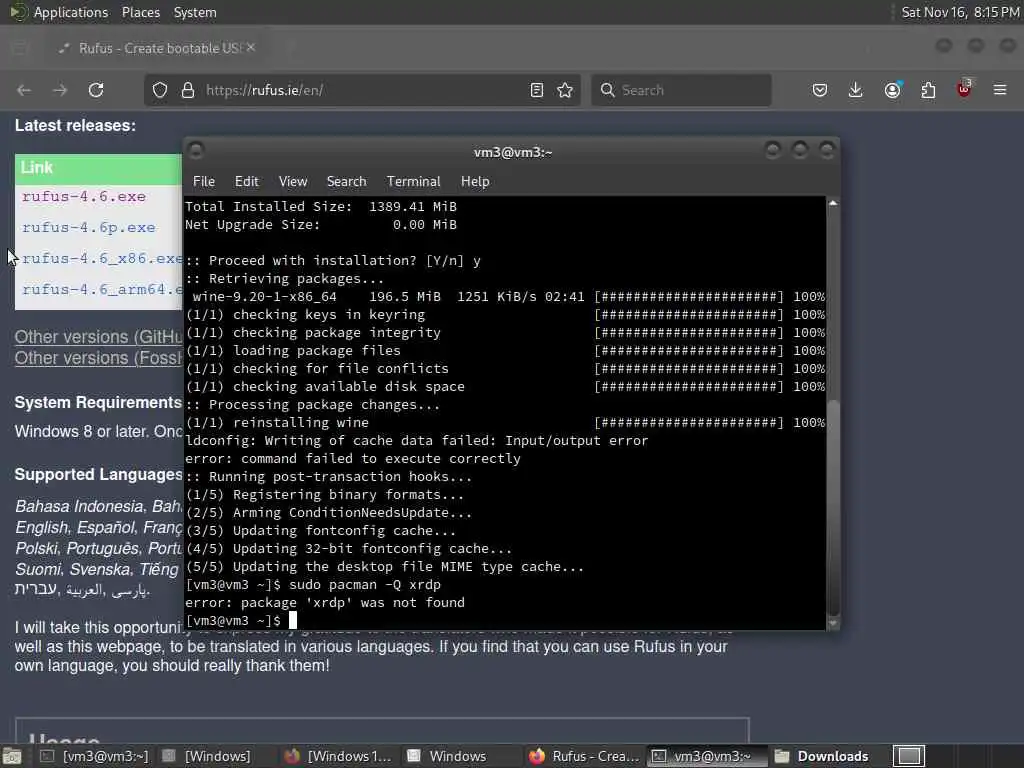1024x768 pixels.
Task: Open the Firefox hamburger menu
Action: [1000, 90]
